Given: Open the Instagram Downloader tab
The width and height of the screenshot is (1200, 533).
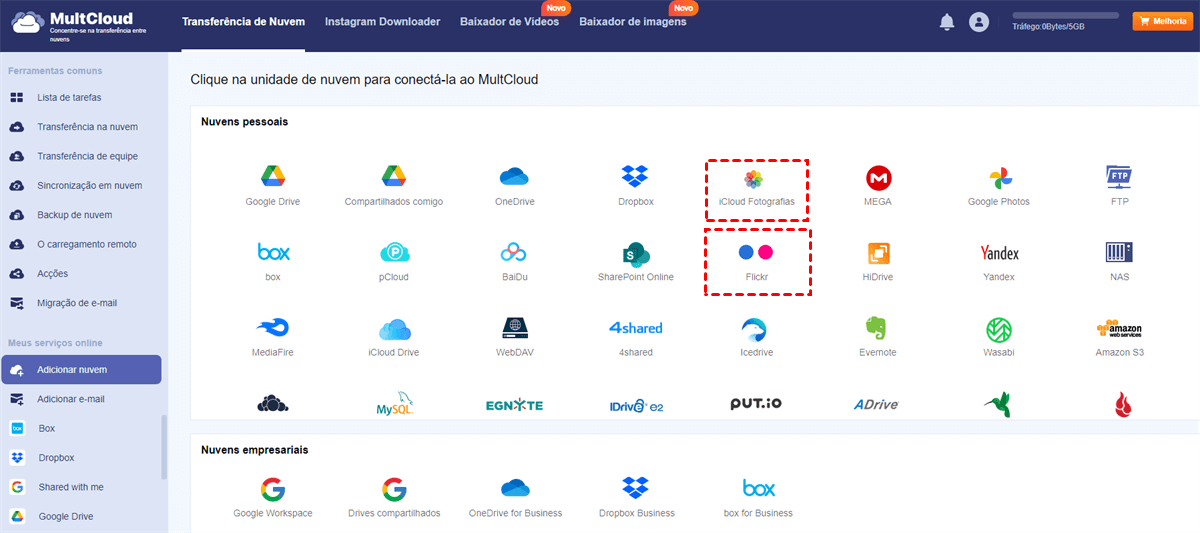Looking at the screenshot, I should pos(382,22).
